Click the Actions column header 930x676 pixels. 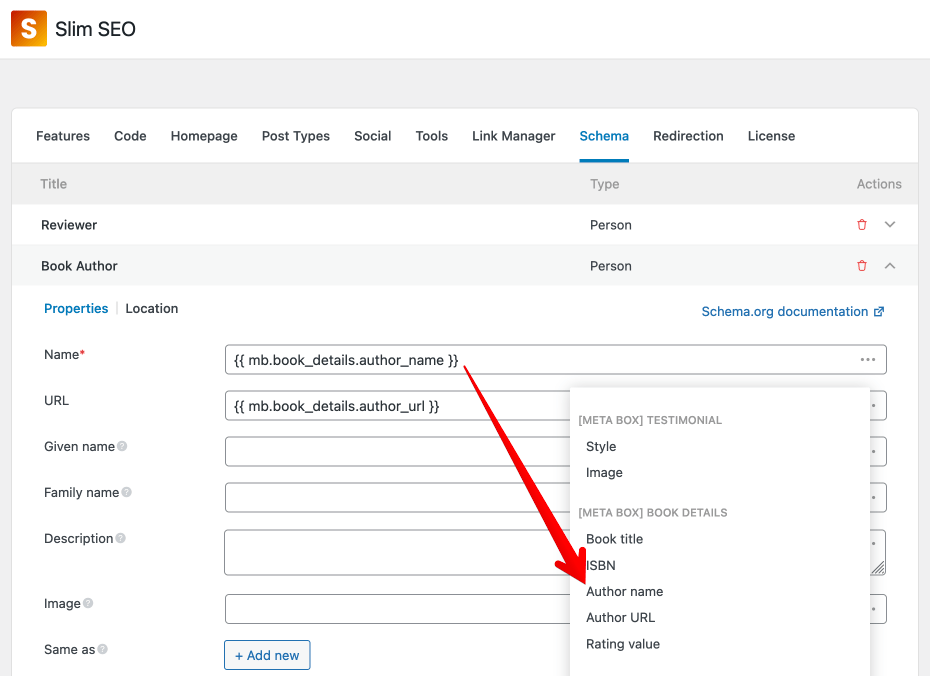(x=879, y=184)
